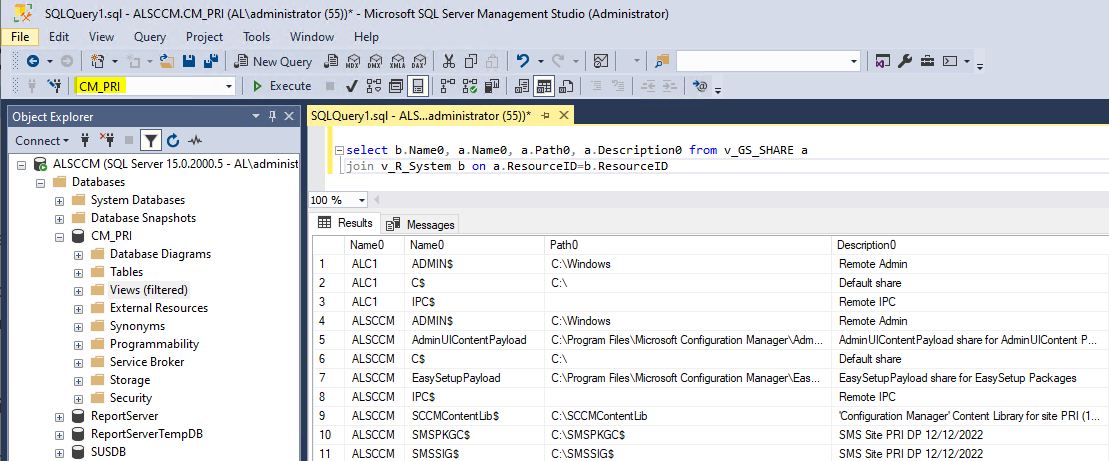Pin the SQLQuery1.sql tab

tap(546, 115)
